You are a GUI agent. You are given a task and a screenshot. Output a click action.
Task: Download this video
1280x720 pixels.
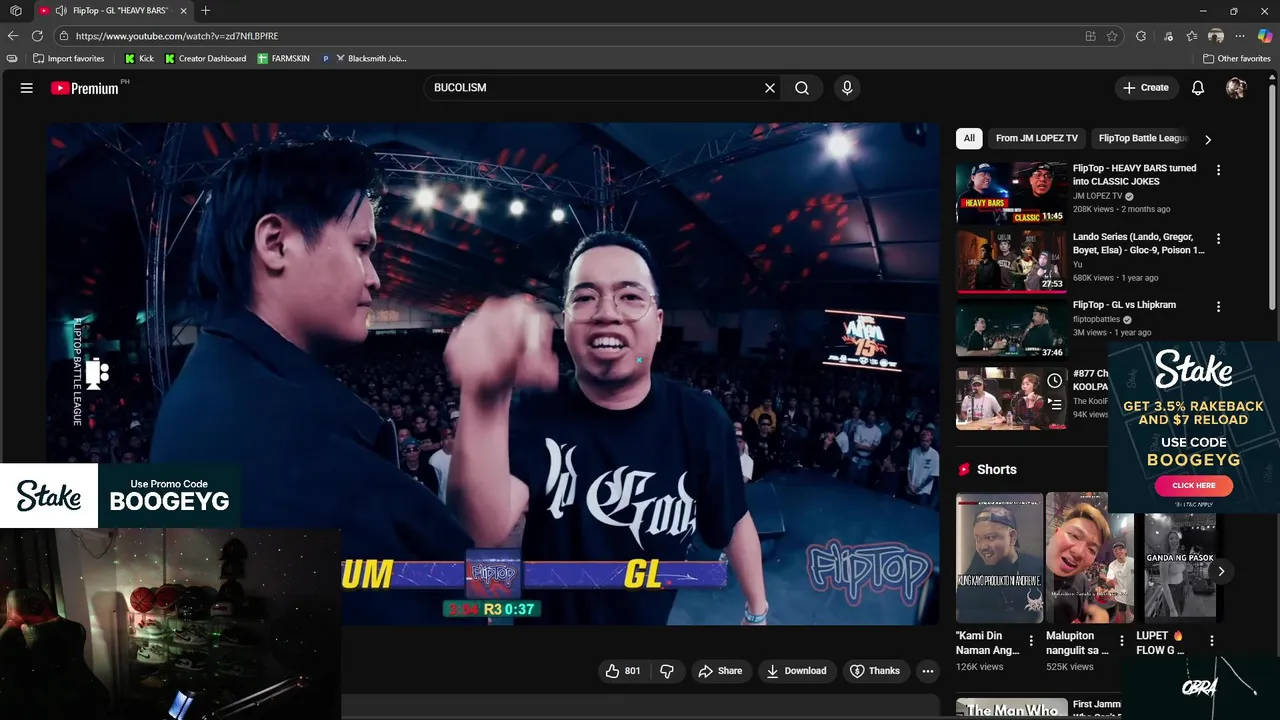[x=796, y=671]
